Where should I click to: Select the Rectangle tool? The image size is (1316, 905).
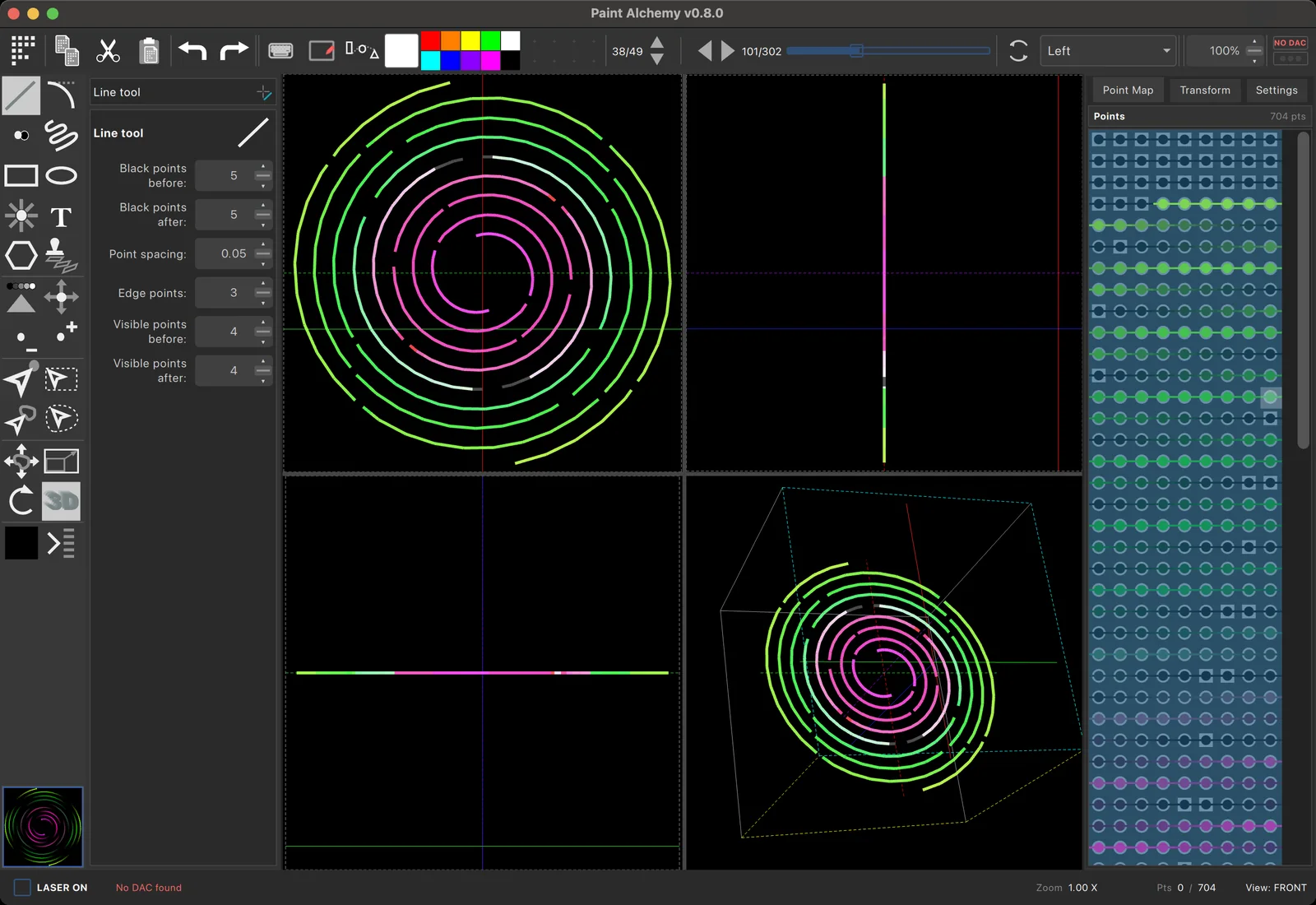coord(21,175)
